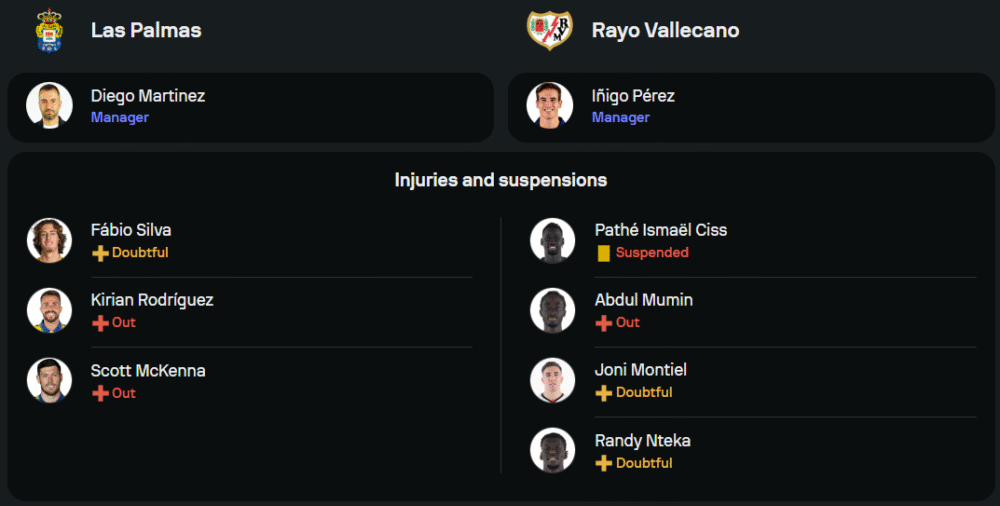Screen dimensions: 1000x506
Task: View Randy Nteka's player name link
Action: [x=642, y=441]
